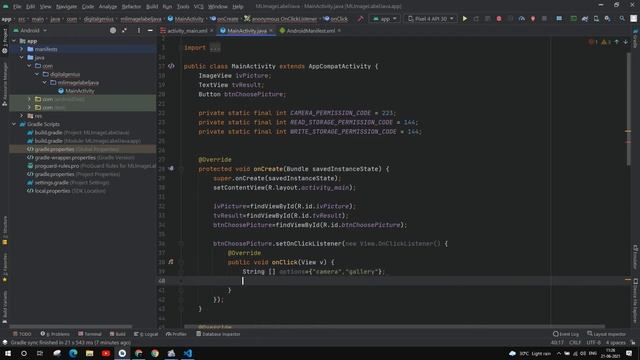
Task: Switch to Visual Studio Code in taskbar
Action: pos(187,353)
